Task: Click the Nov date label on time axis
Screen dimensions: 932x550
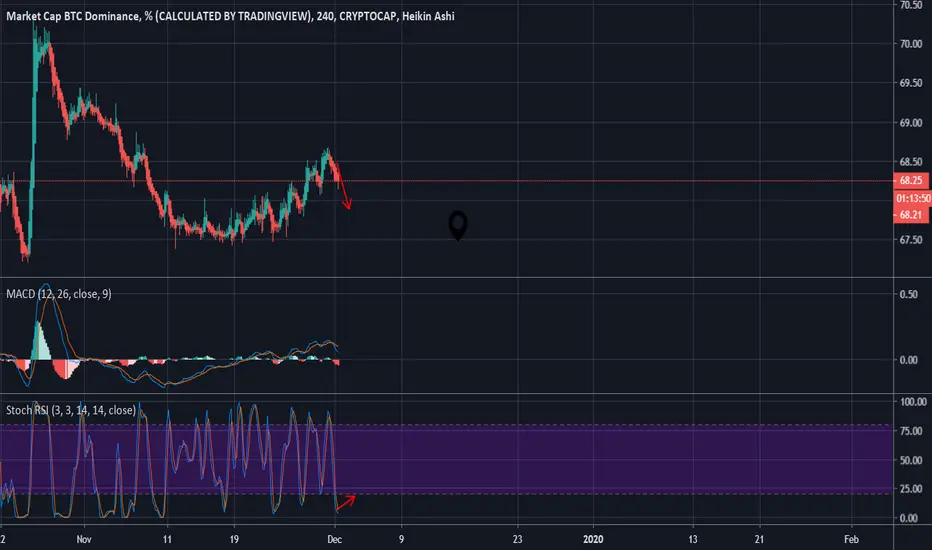Action: 84,539
